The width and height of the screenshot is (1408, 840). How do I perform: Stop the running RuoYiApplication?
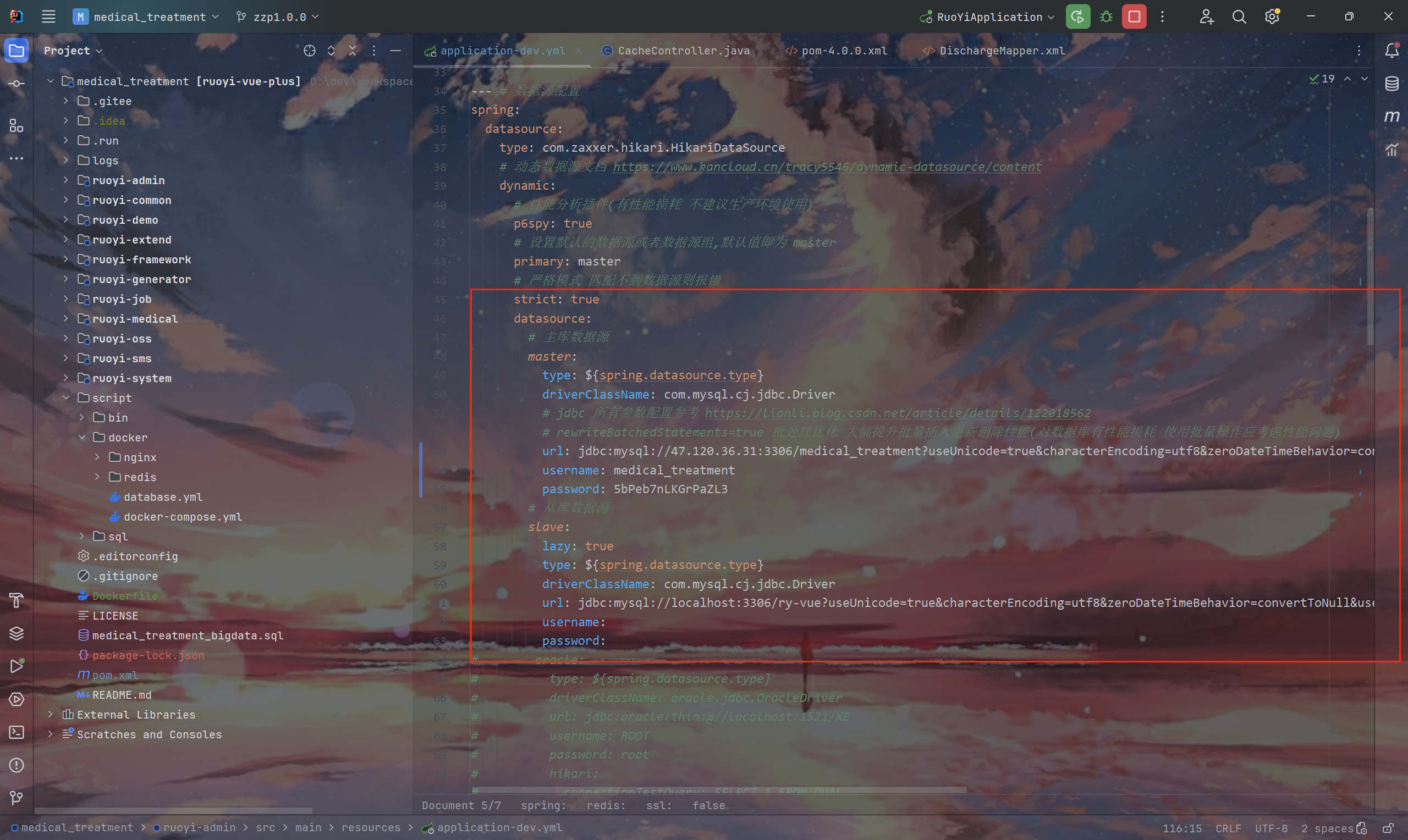1134,17
